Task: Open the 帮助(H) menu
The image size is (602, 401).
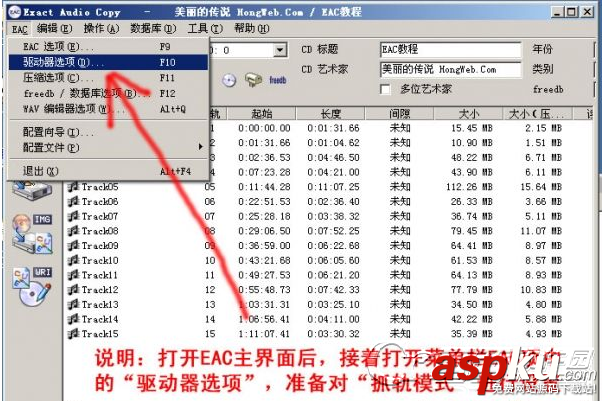Action: 252,28
